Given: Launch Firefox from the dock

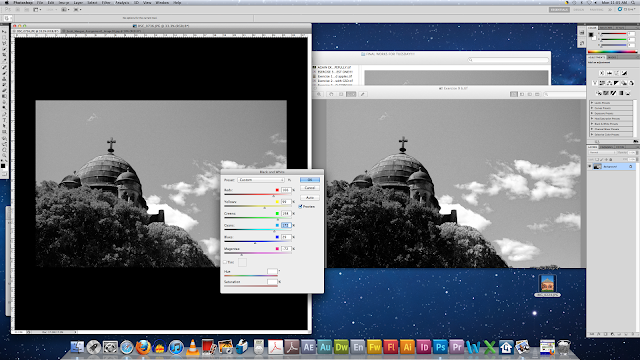Looking at the screenshot, I should point(143,347).
